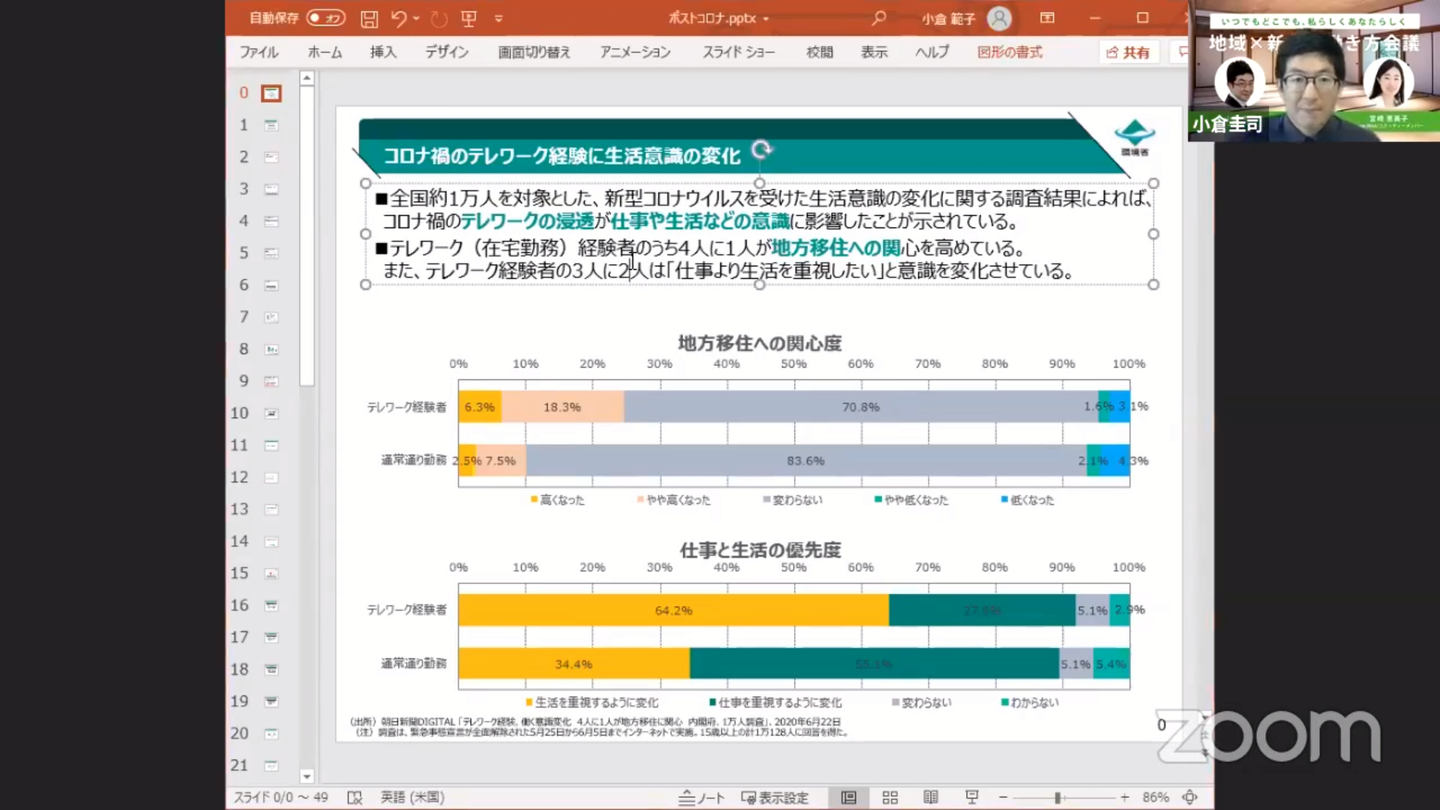Open the 挿入 (Insert) ribbon tab

pos(383,52)
